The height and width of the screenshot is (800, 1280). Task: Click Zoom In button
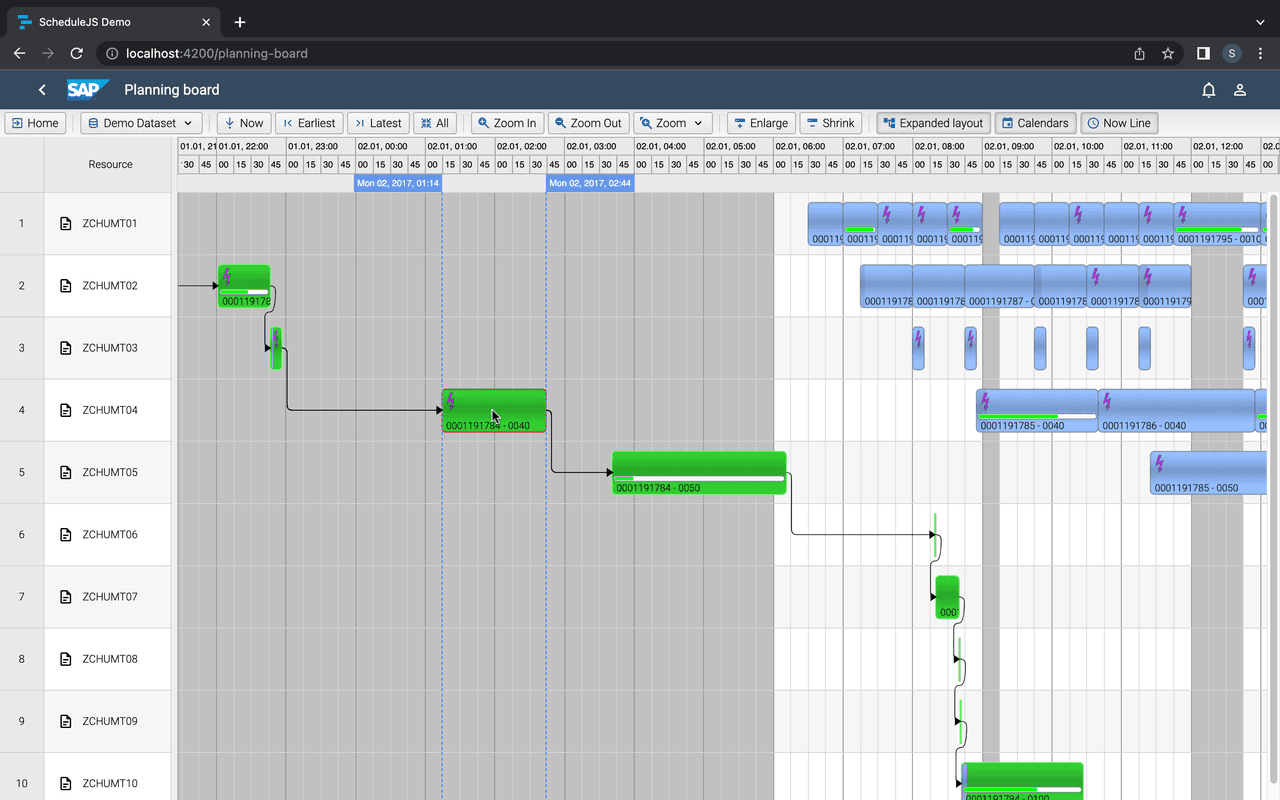(x=508, y=123)
